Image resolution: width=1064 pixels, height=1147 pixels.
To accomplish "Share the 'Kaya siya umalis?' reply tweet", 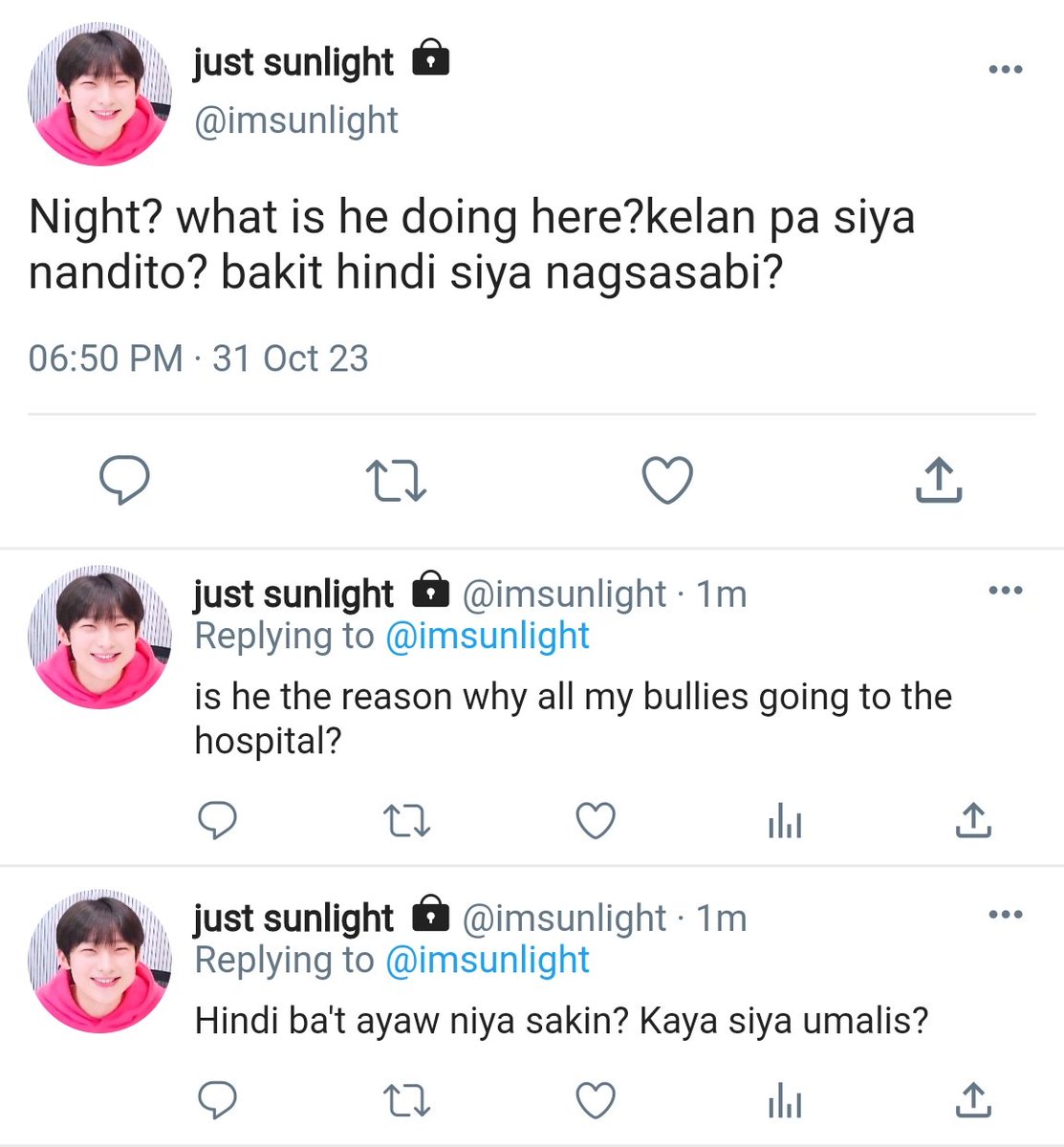I will 973,1100.
